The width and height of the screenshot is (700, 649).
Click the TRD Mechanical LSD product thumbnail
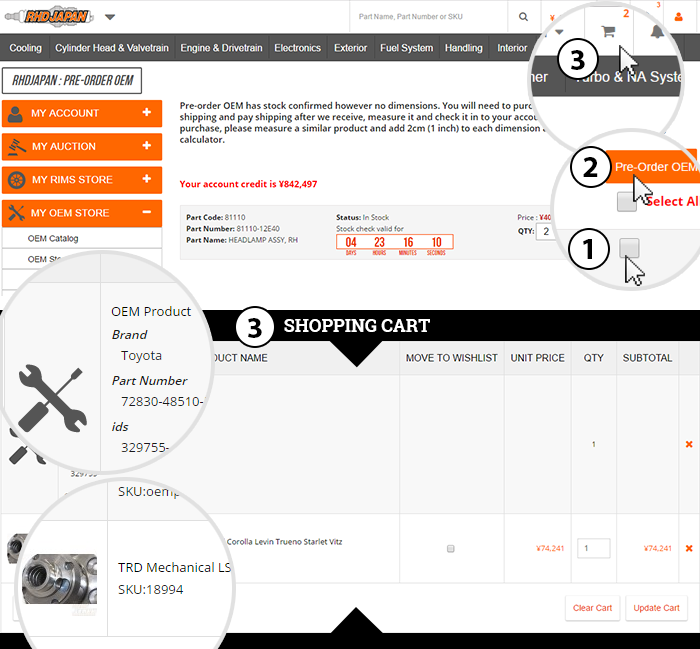tap(59, 579)
